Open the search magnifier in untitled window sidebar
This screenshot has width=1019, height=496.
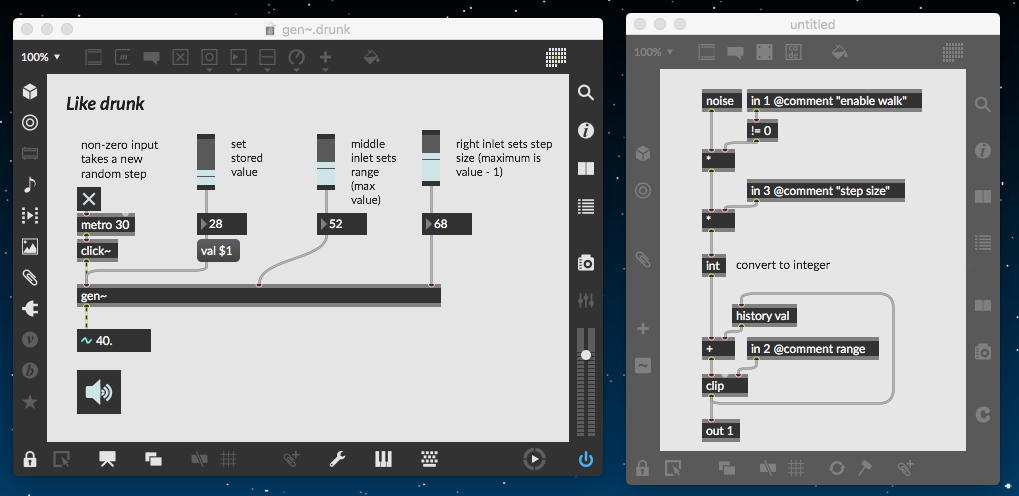pos(983,105)
